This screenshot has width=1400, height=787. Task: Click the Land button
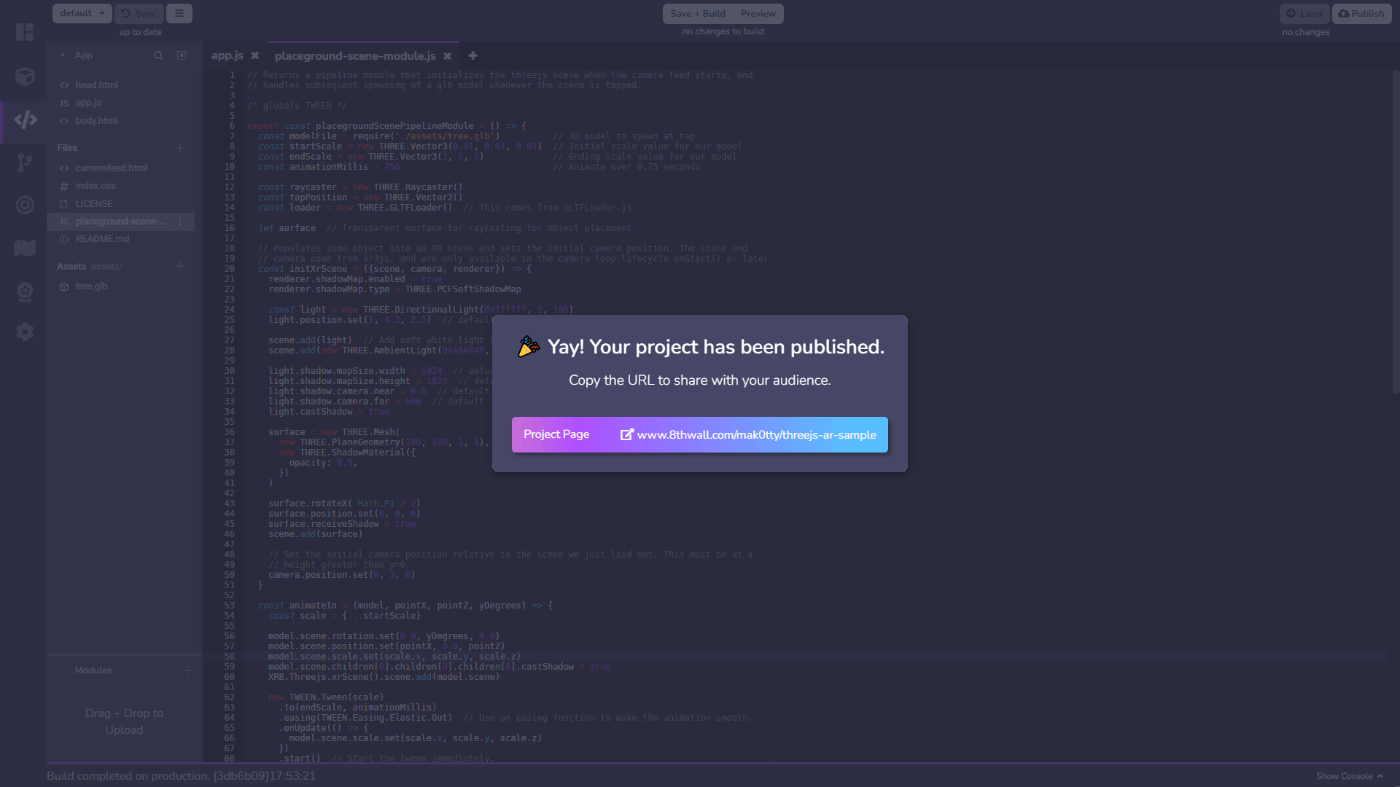[1305, 13]
